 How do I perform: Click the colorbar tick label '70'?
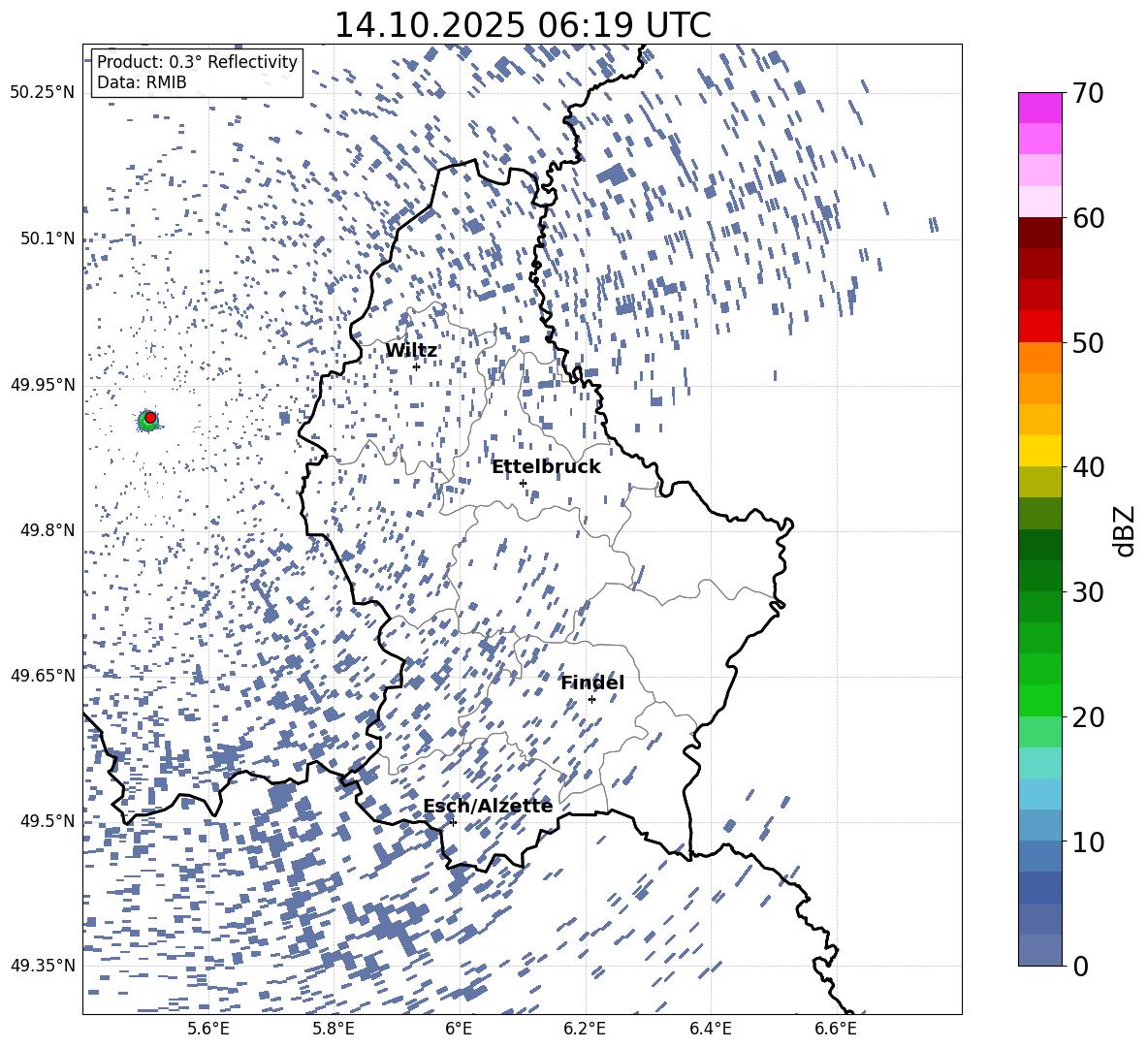[1088, 93]
